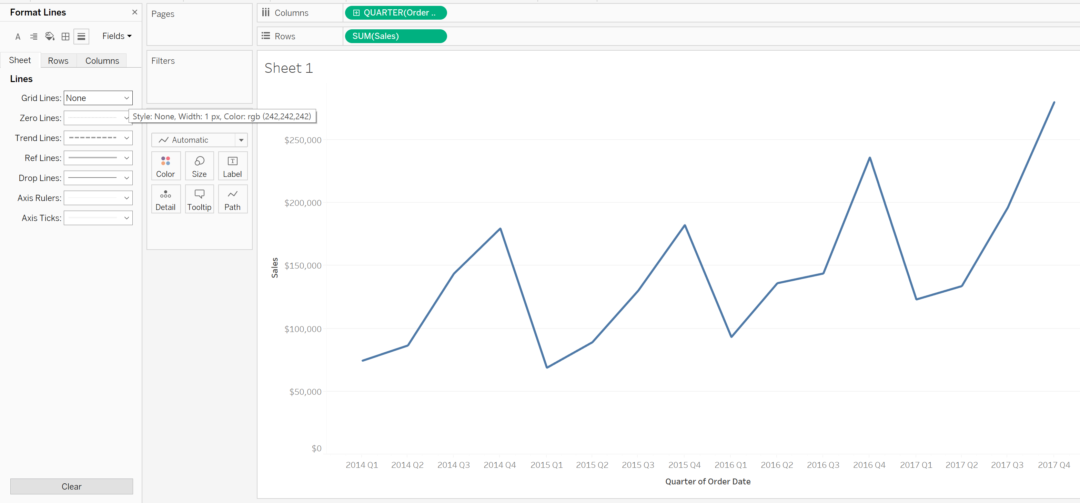
Task: Click the Pages shelf
Action: coord(199,23)
